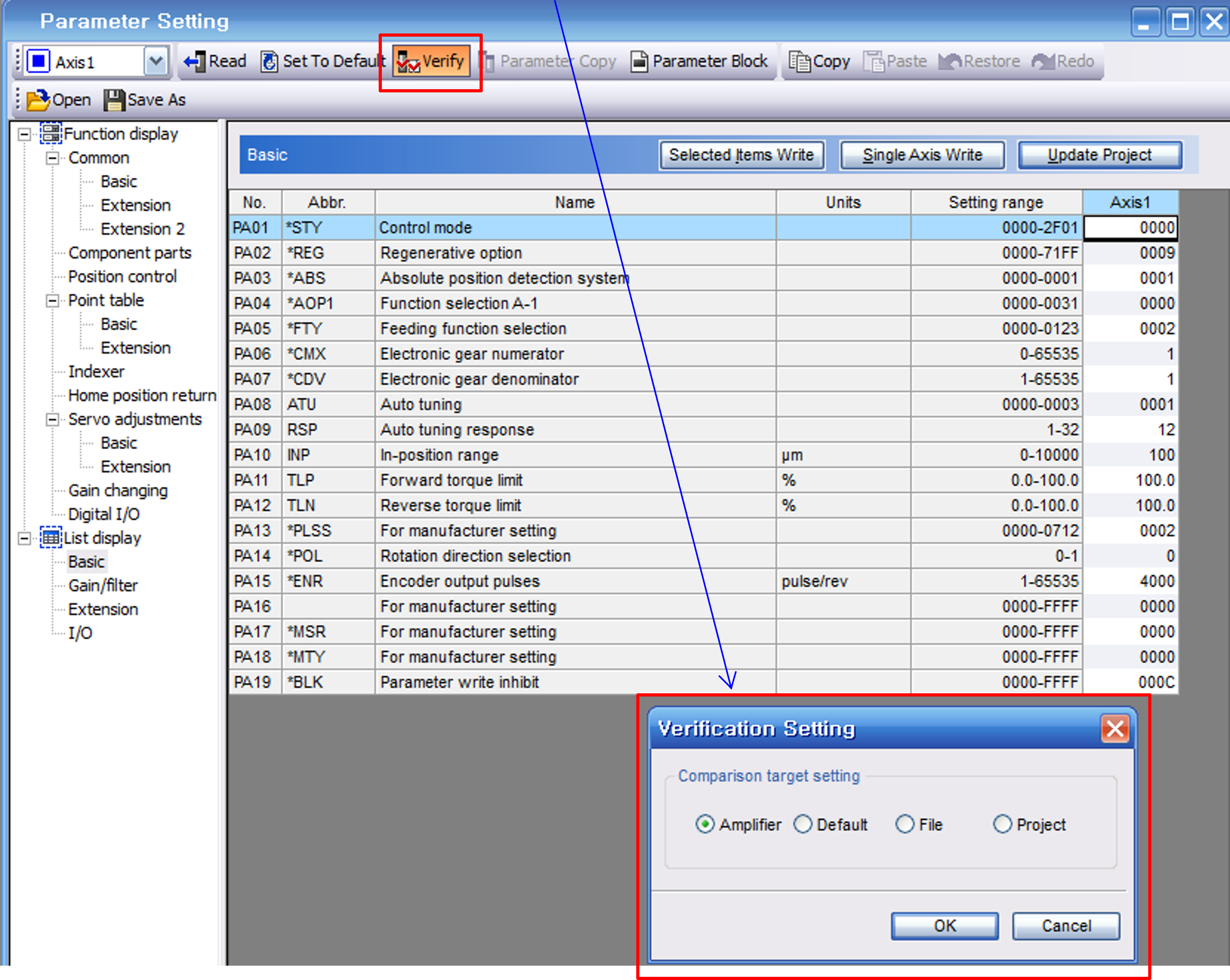Collapse the Common tree node
1230x980 pixels.
(x=52, y=158)
